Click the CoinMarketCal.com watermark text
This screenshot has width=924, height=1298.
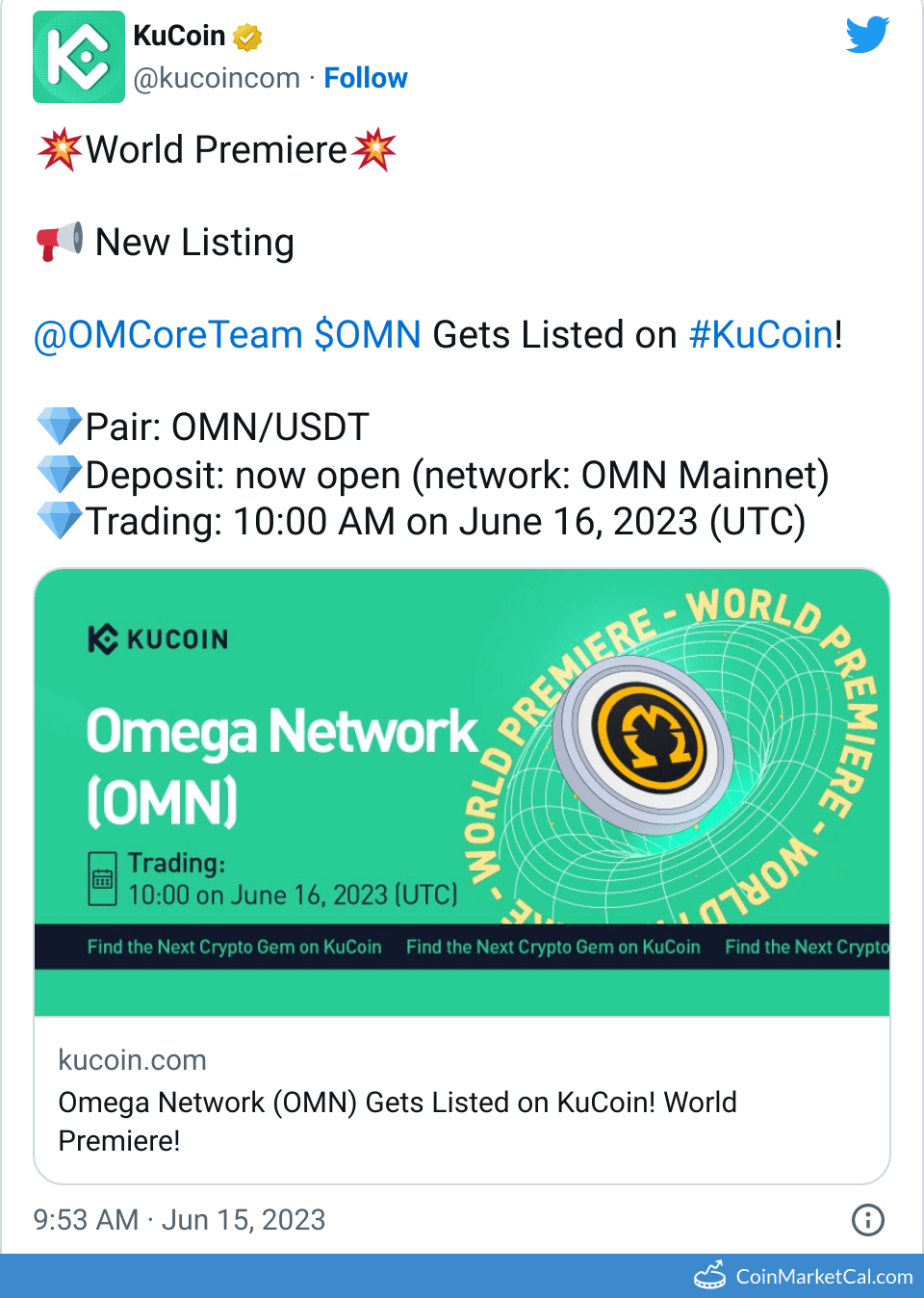(x=824, y=1277)
